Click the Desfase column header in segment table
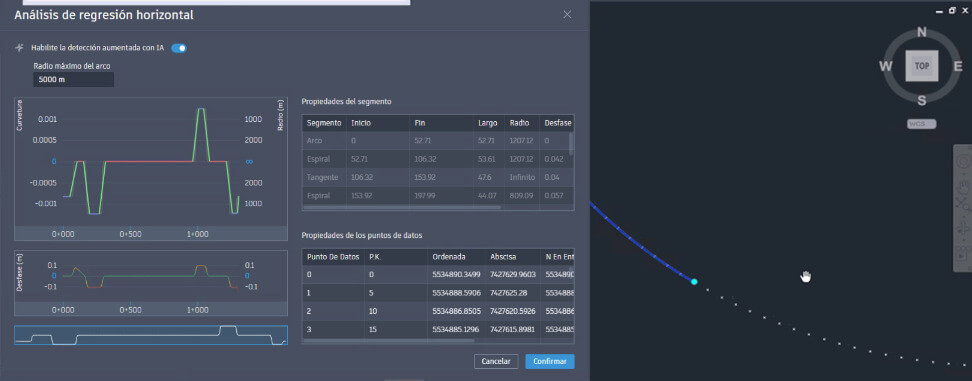This screenshot has width=972, height=381. coord(557,123)
